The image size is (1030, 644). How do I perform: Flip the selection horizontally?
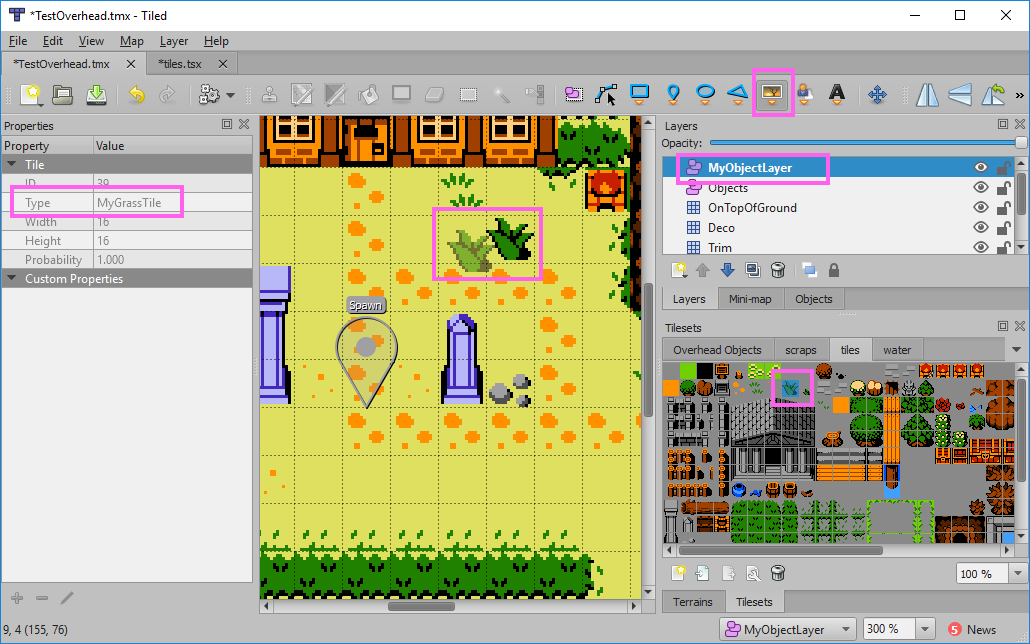(x=927, y=93)
